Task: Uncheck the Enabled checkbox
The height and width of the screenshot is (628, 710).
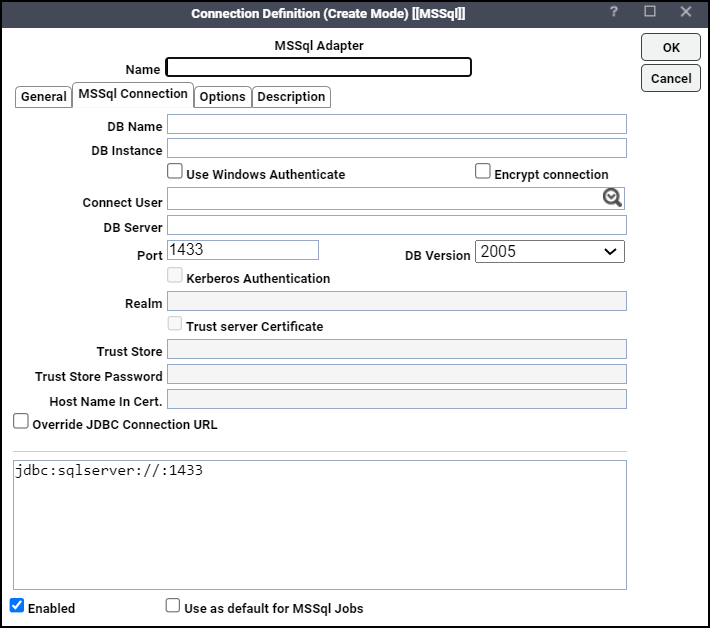Action: (x=17, y=605)
